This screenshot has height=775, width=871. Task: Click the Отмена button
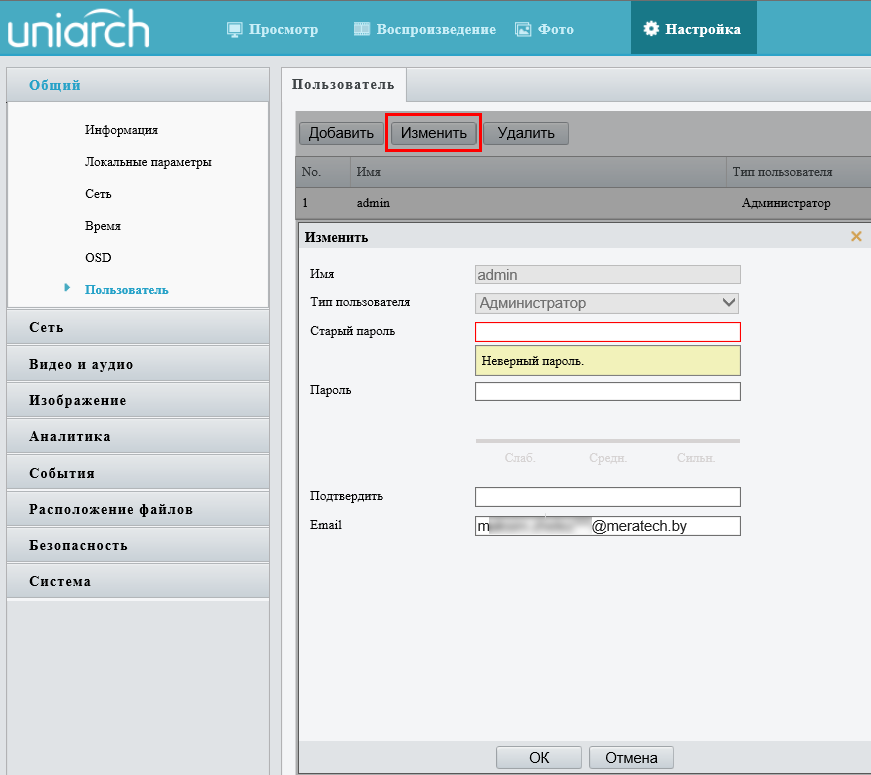click(631, 757)
